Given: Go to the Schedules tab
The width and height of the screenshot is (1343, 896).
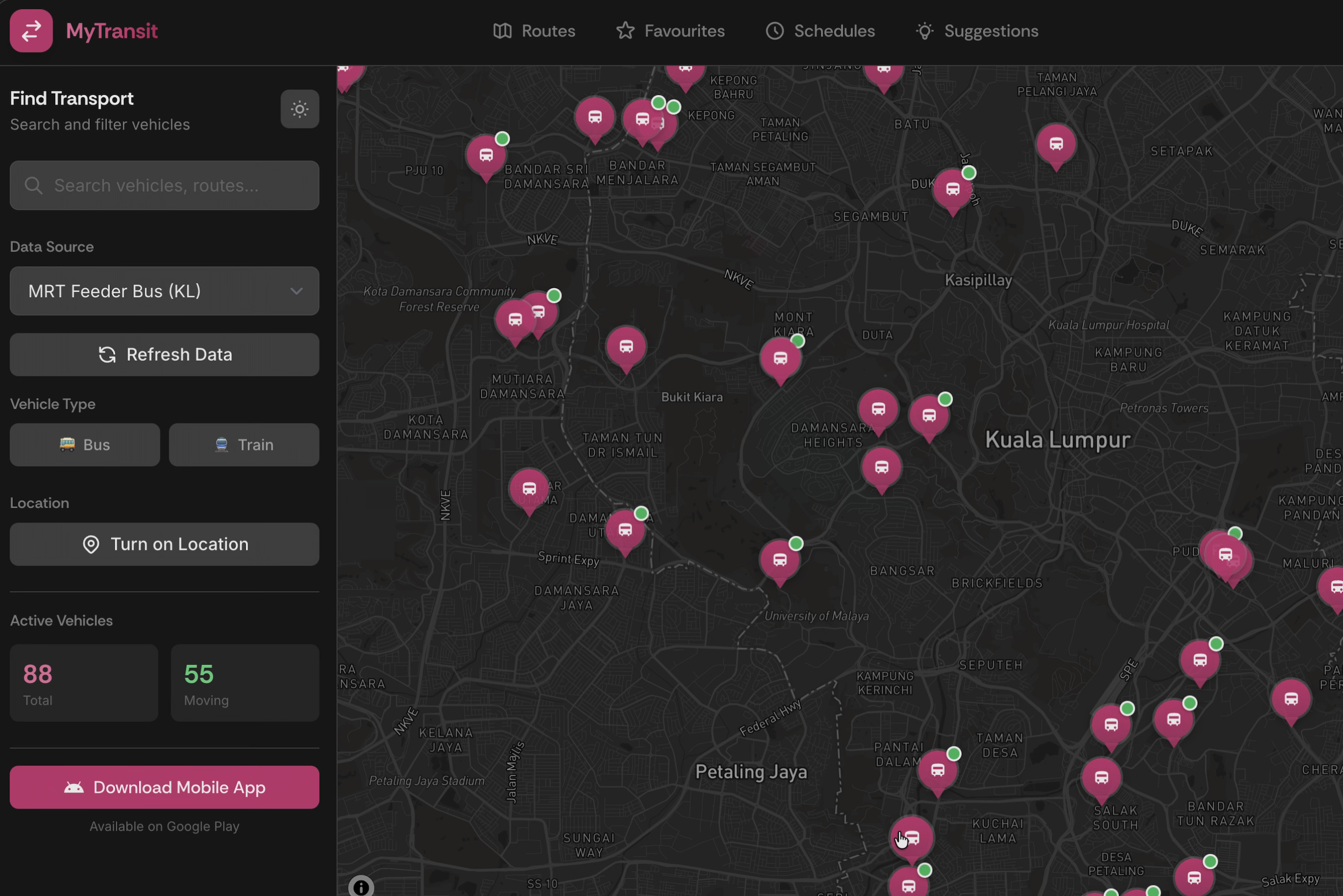Looking at the screenshot, I should (820, 31).
